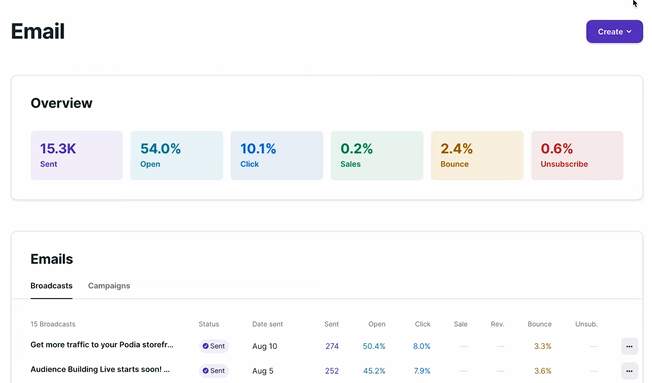Image resolution: width=652 pixels, height=383 pixels.
Task: Click the "15 Broadcasts" count label
Action: tap(53, 324)
